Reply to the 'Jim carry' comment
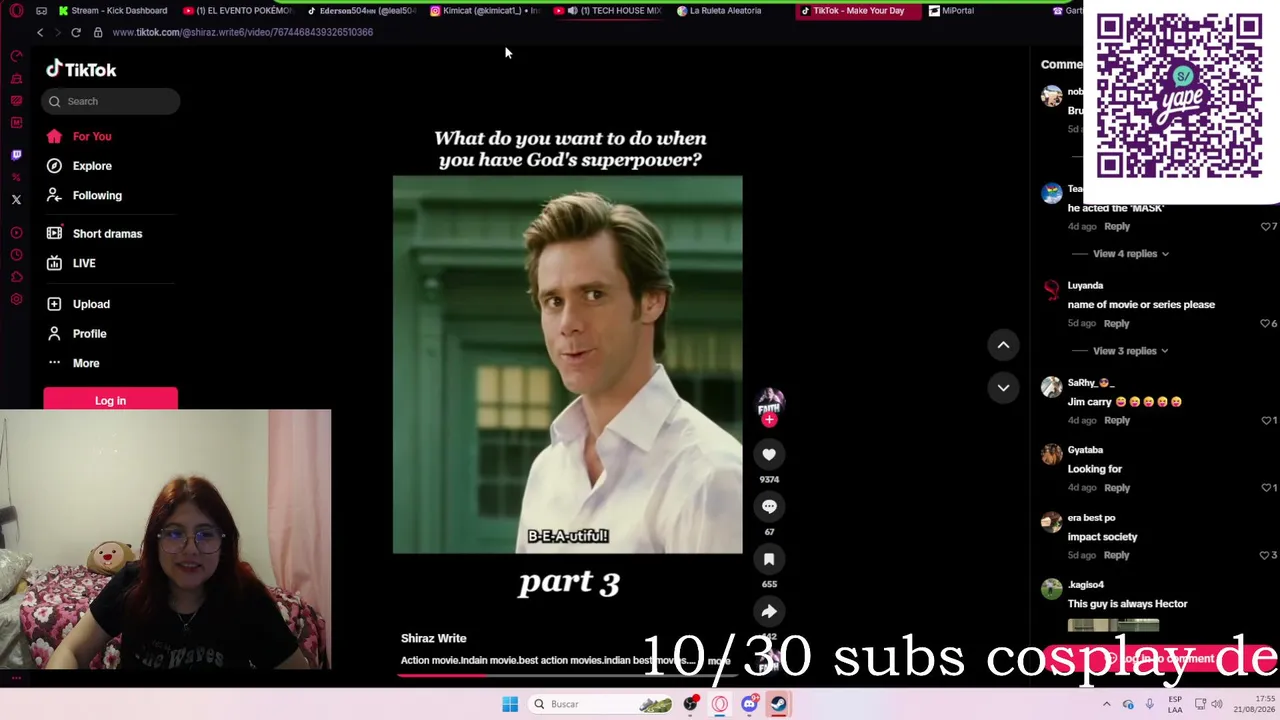This screenshot has width=1280, height=720. 1116,421
